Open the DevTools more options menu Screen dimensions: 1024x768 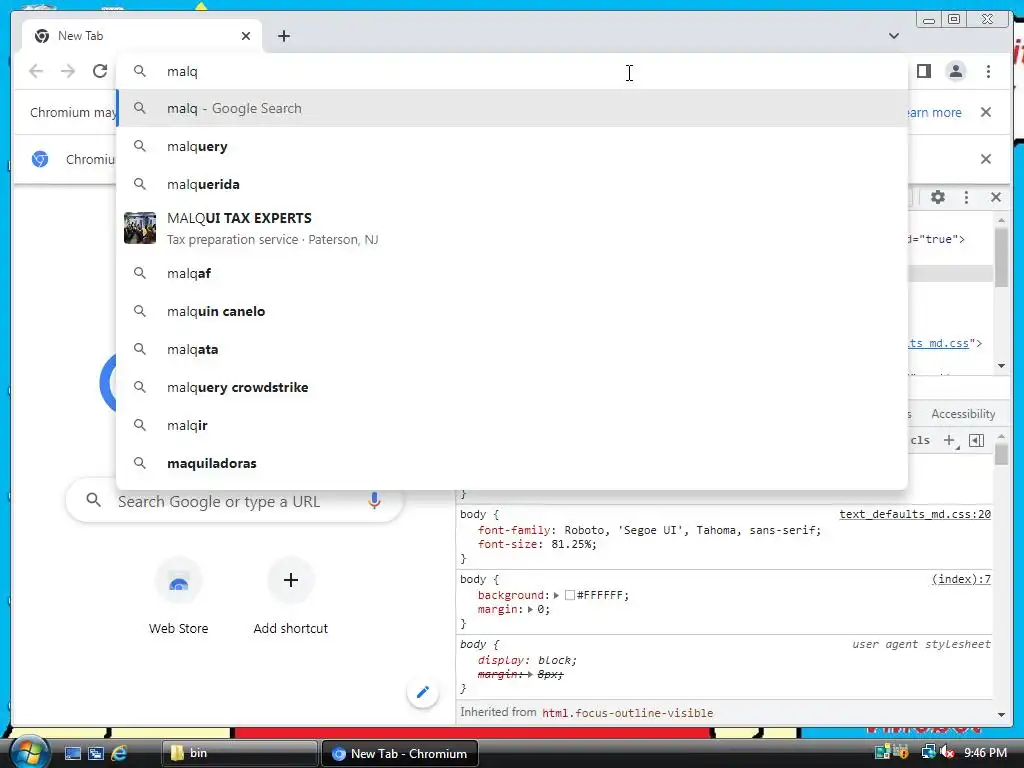point(967,197)
